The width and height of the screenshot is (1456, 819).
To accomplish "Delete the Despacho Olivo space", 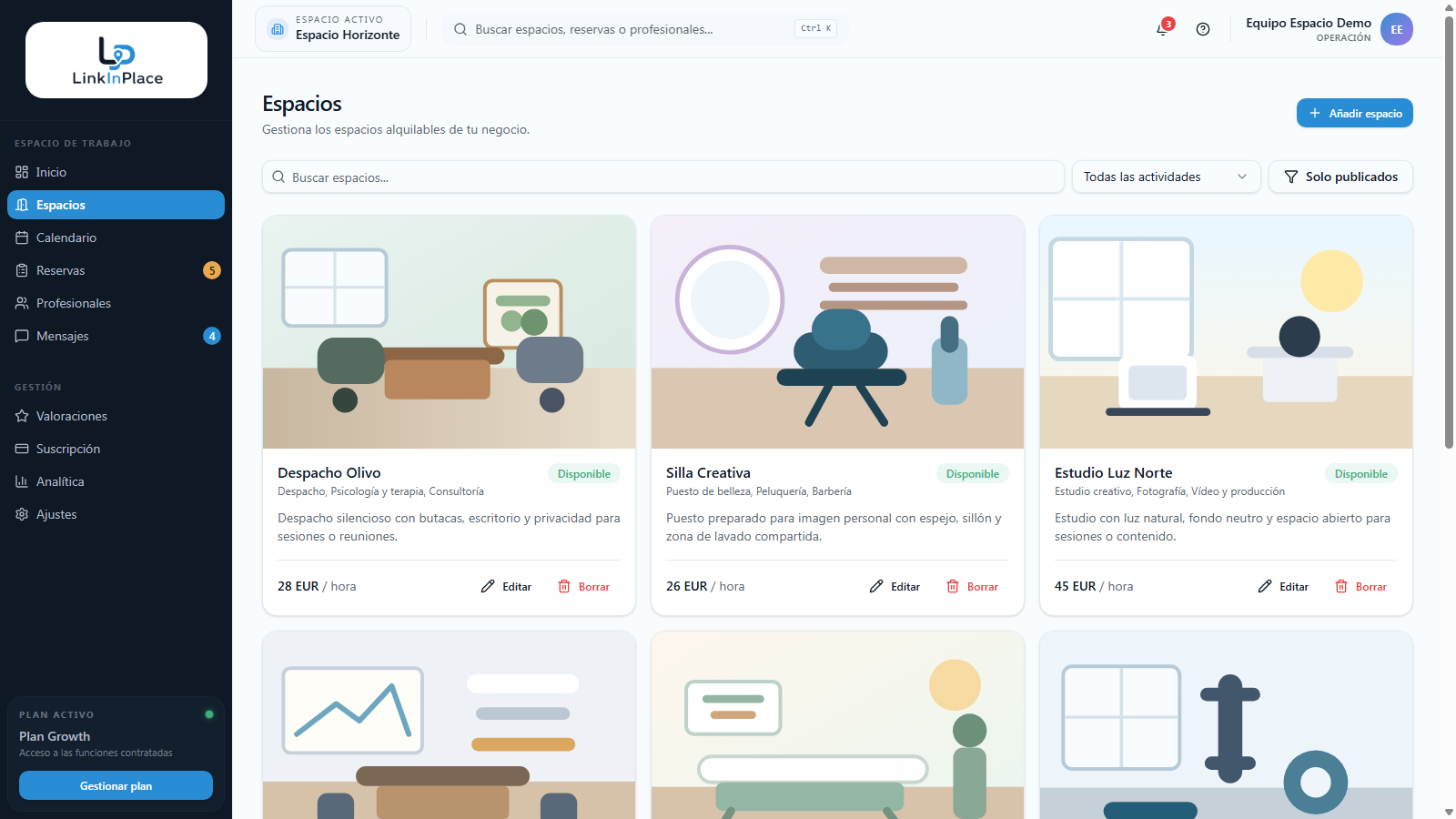I will coord(583,587).
